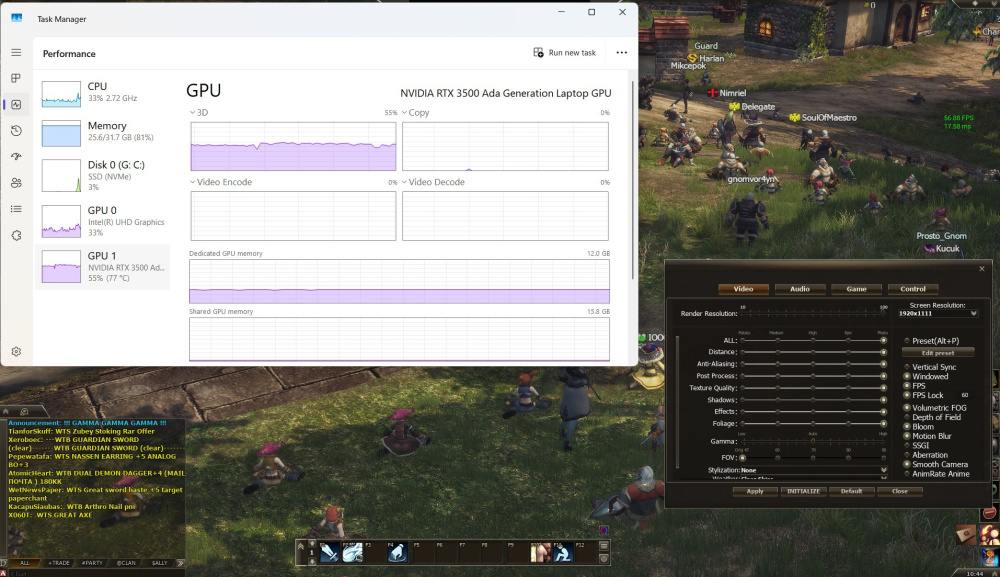Image resolution: width=1000 pixels, height=577 pixels.
Task: Enable the Vertical Sync option
Action: pyautogui.click(x=907, y=367)
